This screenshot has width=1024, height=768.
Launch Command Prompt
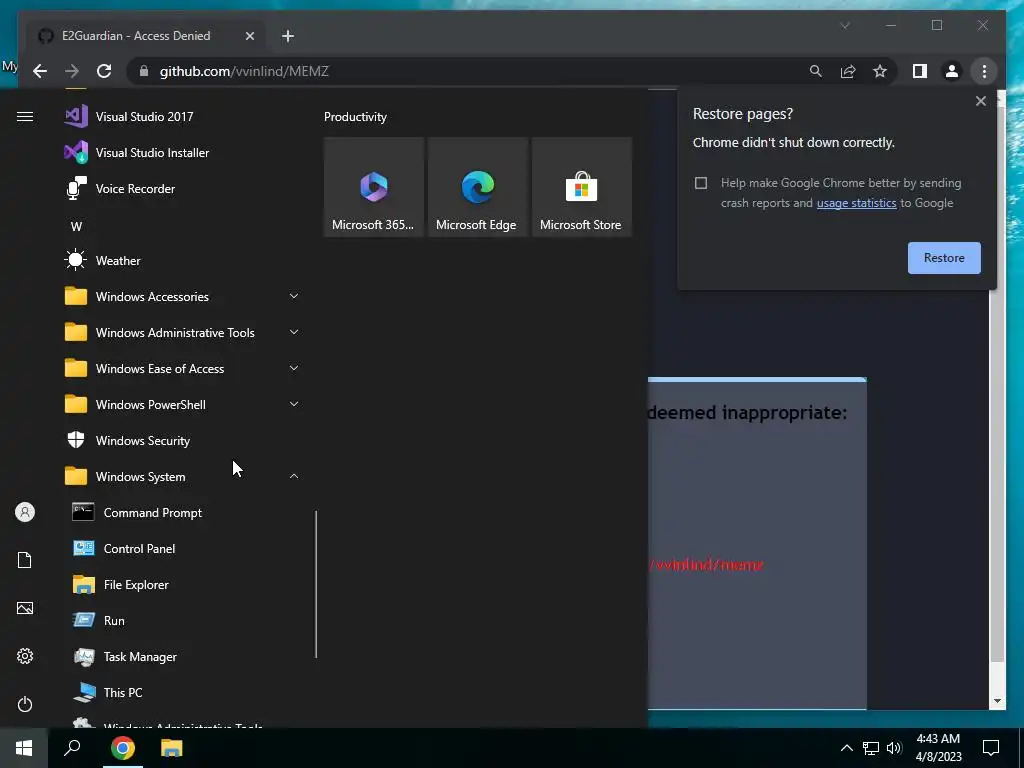tap(183, 513)
